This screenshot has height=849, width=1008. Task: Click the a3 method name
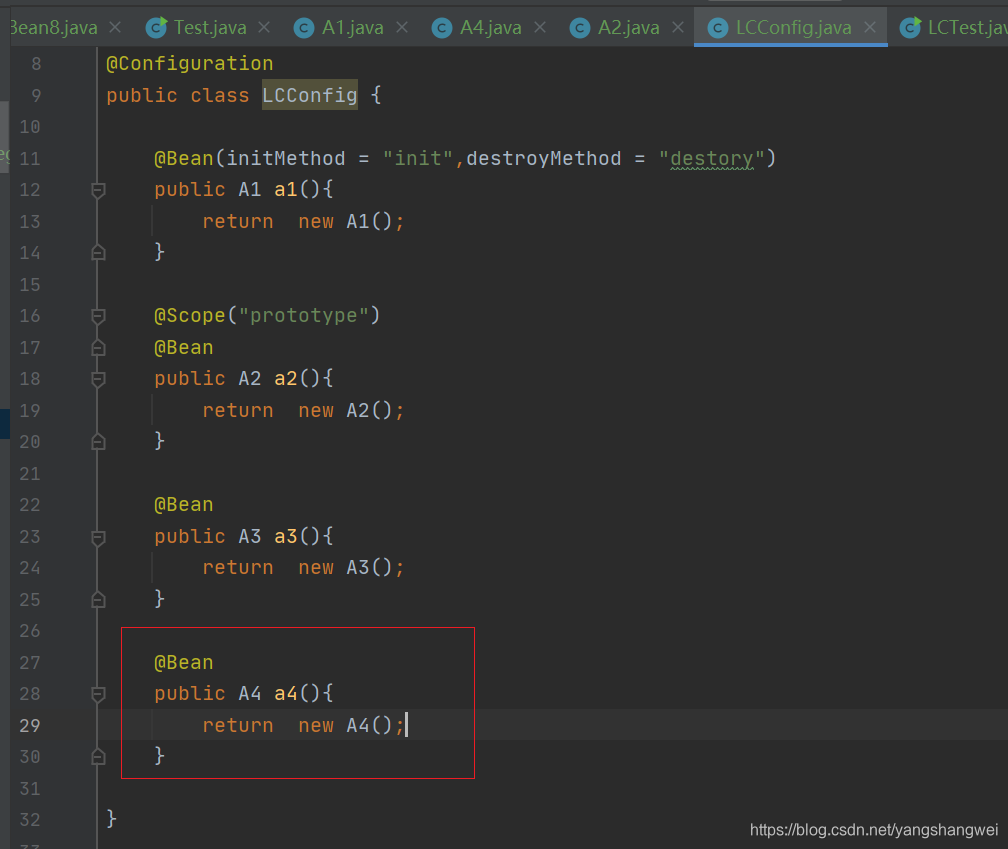285,536
